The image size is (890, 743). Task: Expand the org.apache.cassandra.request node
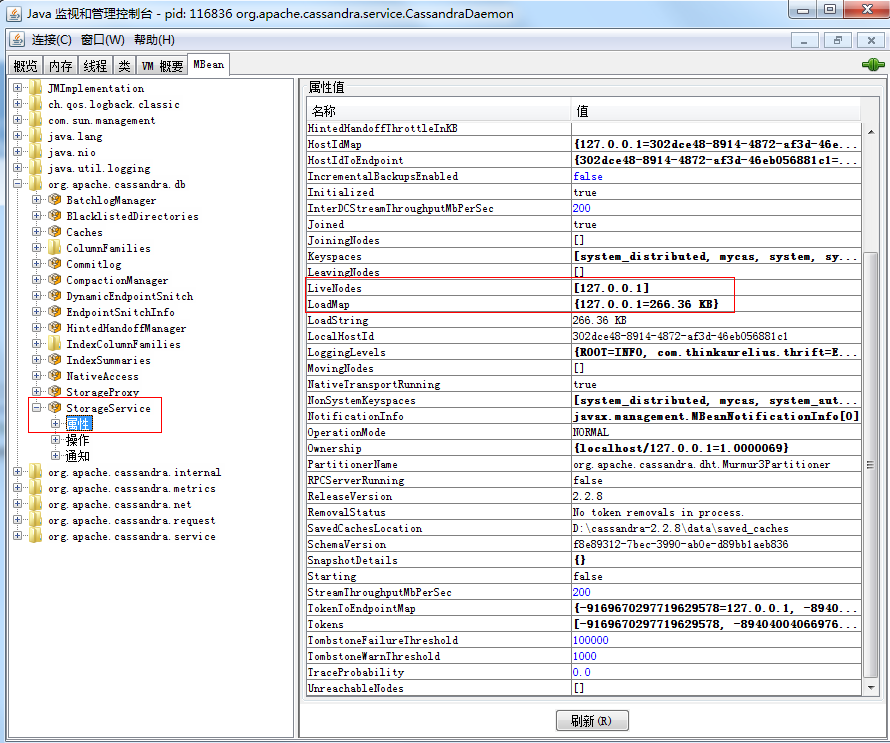18,519
